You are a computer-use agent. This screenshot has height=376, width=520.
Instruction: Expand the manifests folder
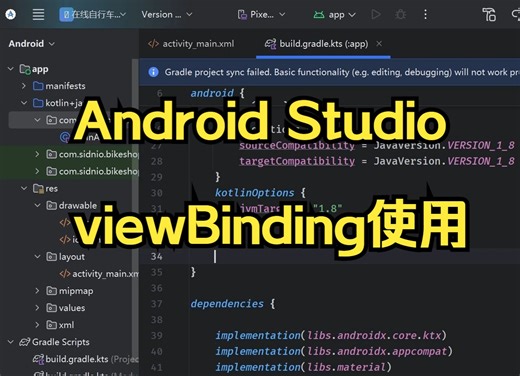click(24, 86)
